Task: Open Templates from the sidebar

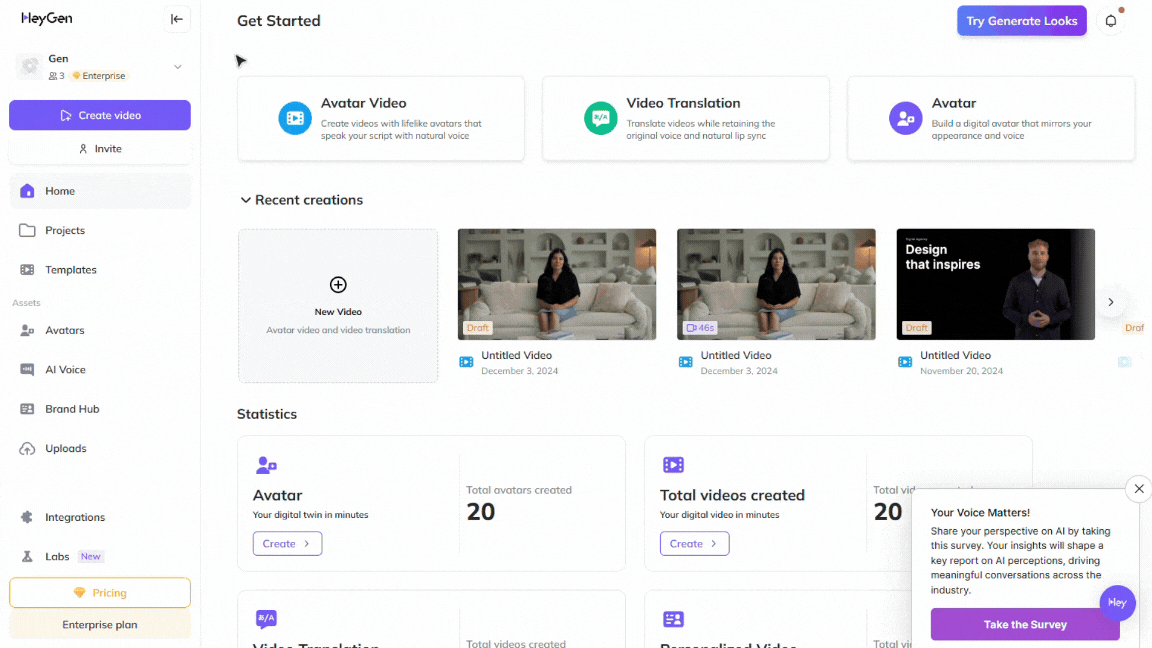Action: (x=70, y=270)
